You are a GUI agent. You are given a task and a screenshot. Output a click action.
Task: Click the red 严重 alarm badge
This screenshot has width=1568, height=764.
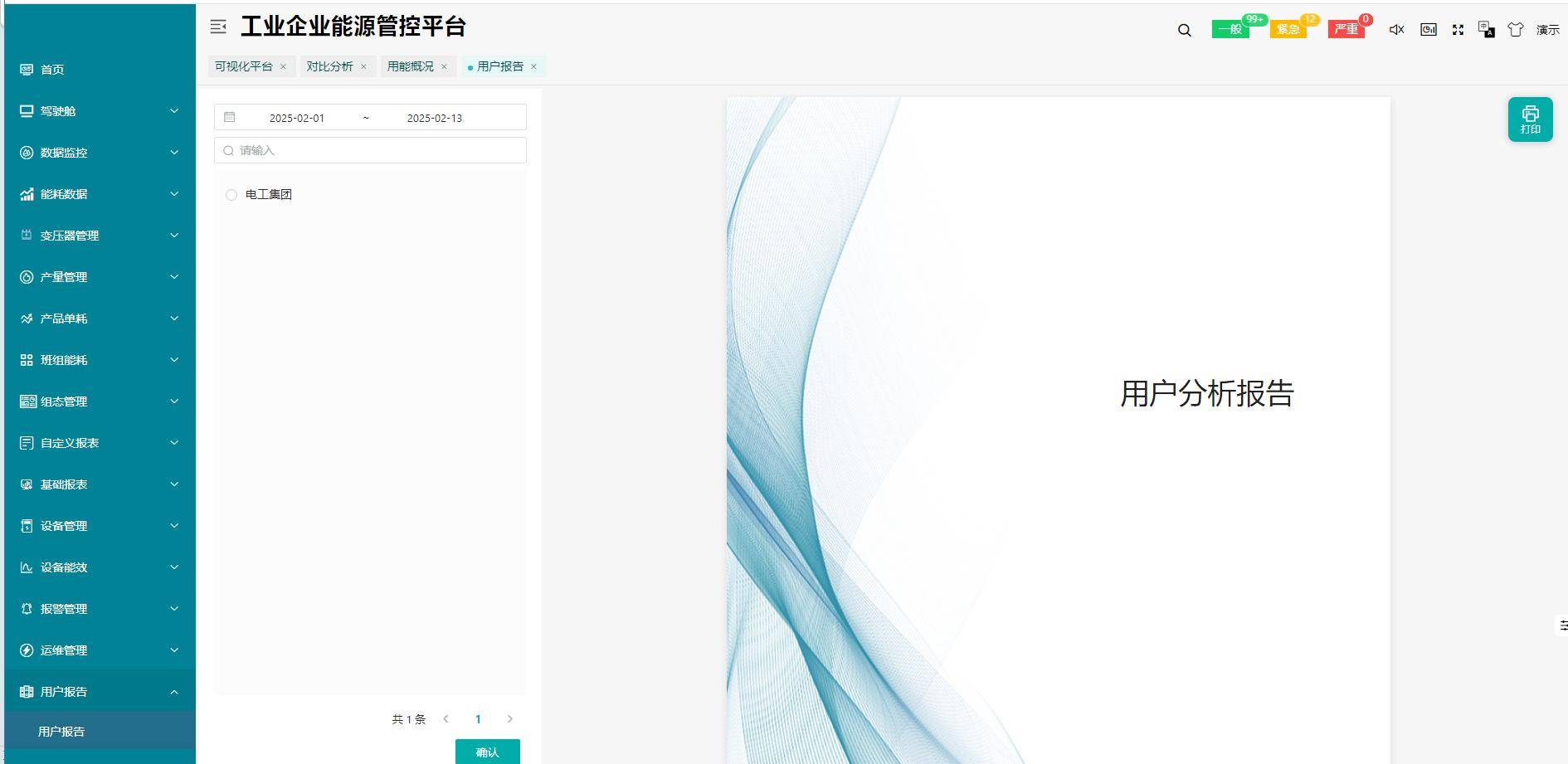[x=1346, y=29]
